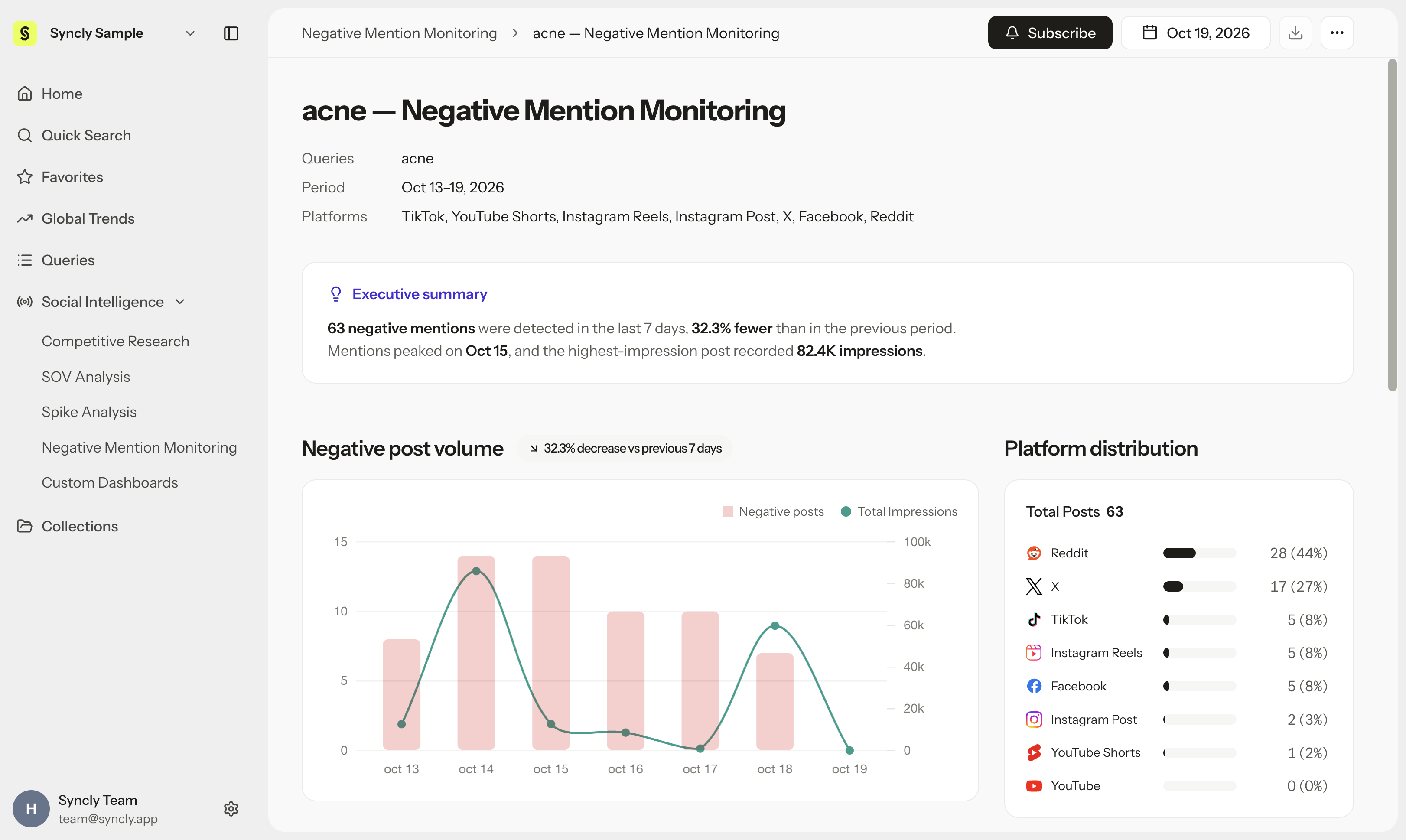Screen dimensions: 1406x840
Task: Open the three-dot more options menu
Action: click(1337, 33)
